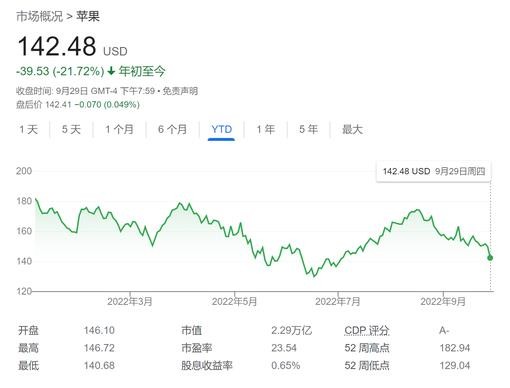This screenshot has height=388, width=510.
Task: Click the 2022年5月 axis label
Action: [234, 302]
